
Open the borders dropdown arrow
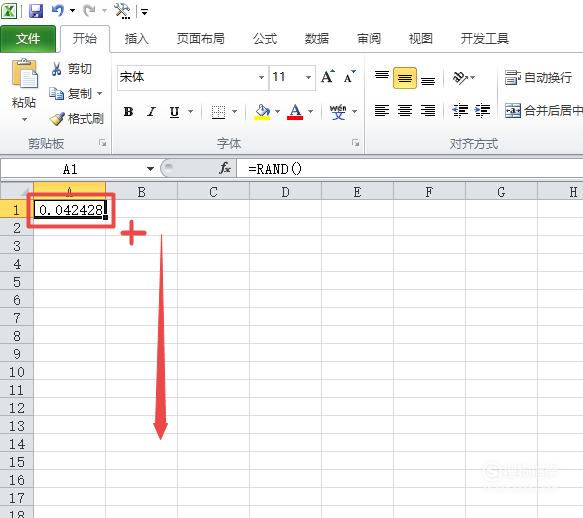[x=235, y=111]
